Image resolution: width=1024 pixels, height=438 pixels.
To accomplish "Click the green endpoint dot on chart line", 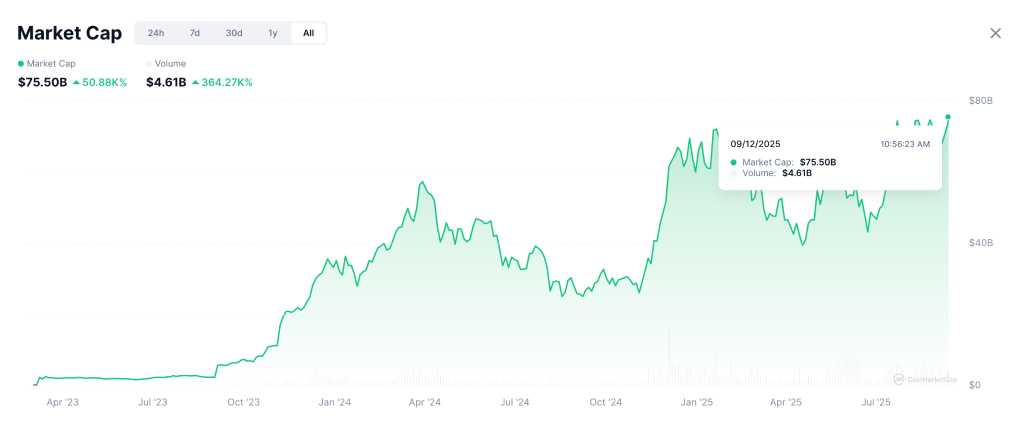I will 948,117.
